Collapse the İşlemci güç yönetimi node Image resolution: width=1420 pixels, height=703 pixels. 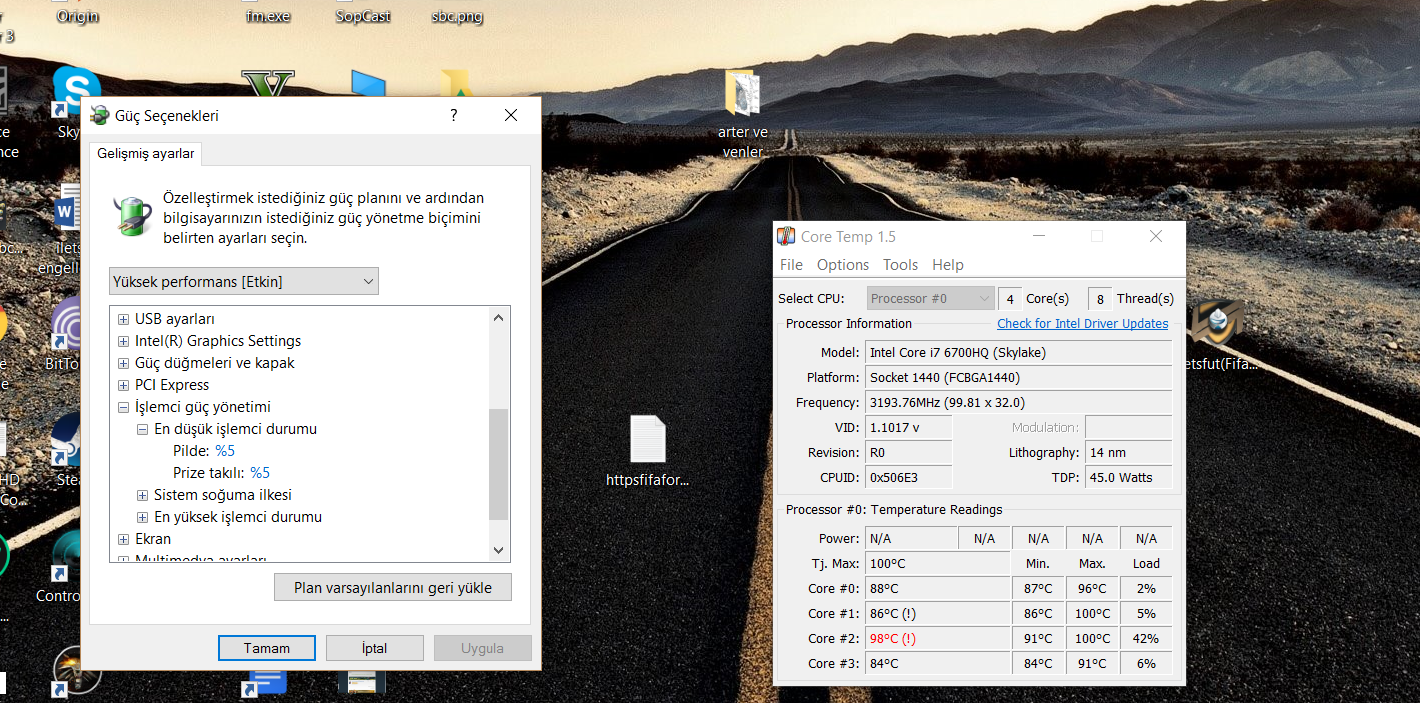(123, 407)
